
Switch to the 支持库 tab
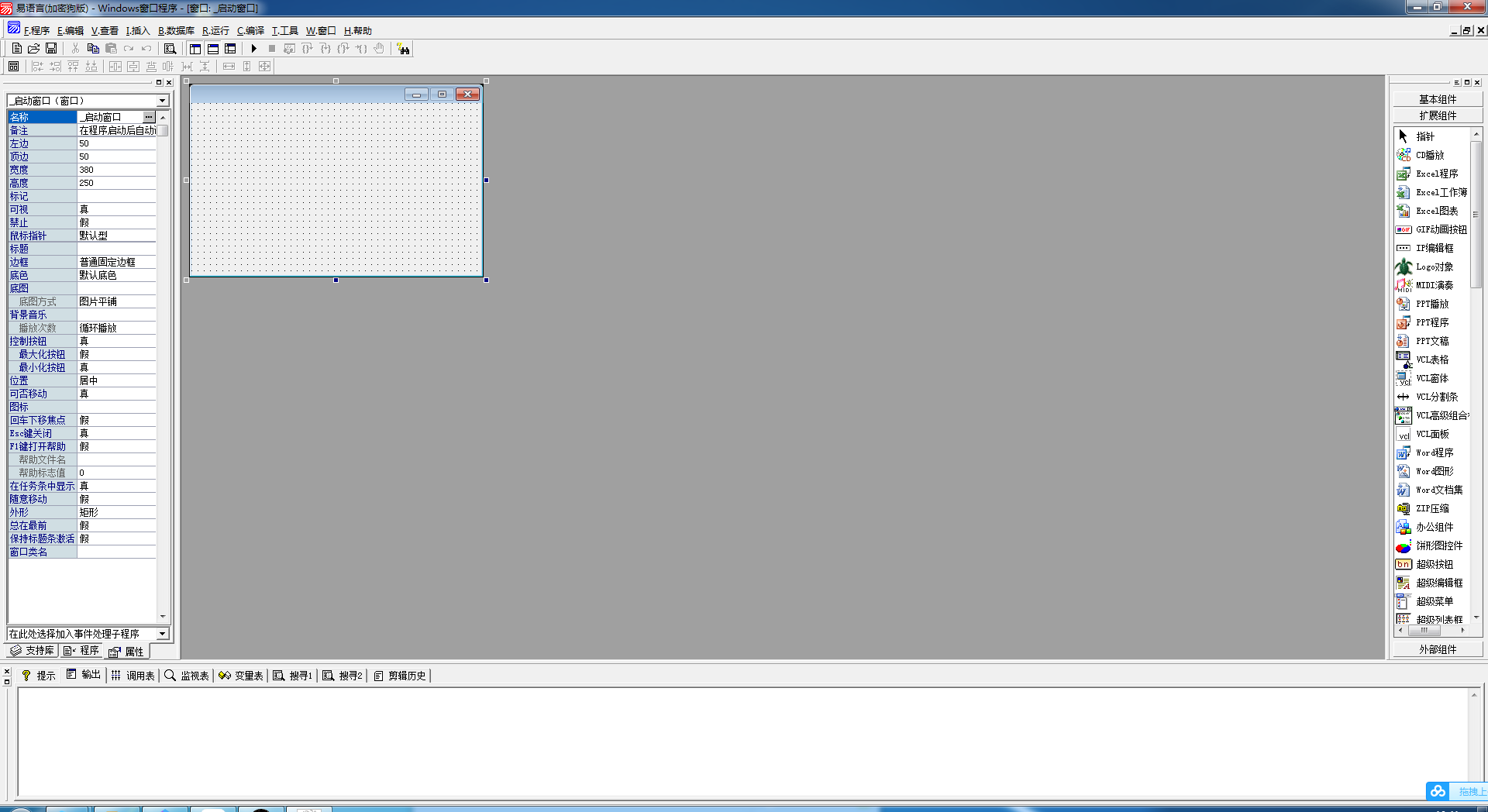pos(32,651)
